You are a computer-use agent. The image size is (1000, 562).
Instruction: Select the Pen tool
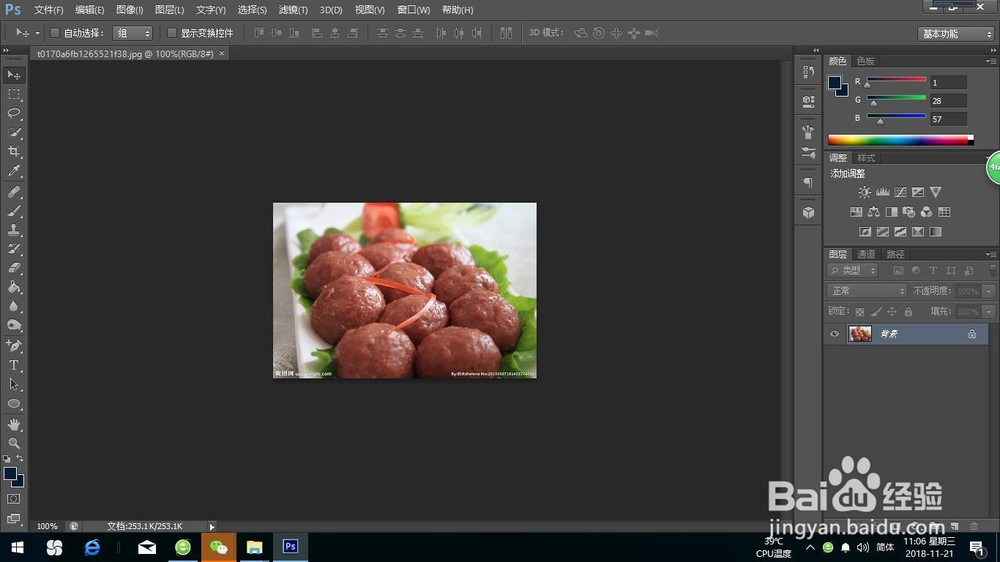(13, 346)
